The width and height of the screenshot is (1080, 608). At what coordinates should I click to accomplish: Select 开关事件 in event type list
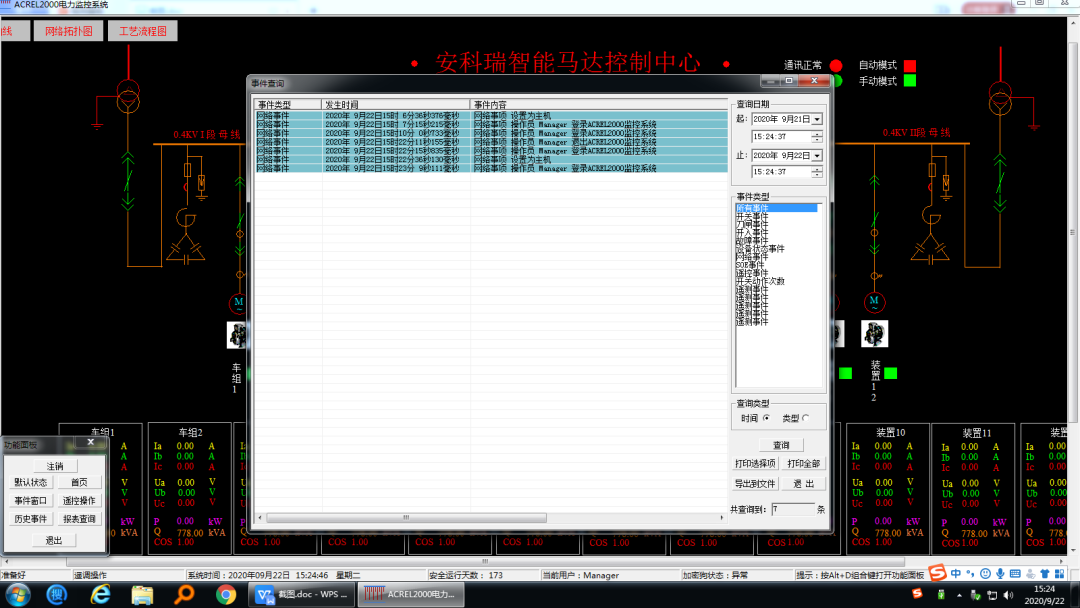click(x=751, y=216)
